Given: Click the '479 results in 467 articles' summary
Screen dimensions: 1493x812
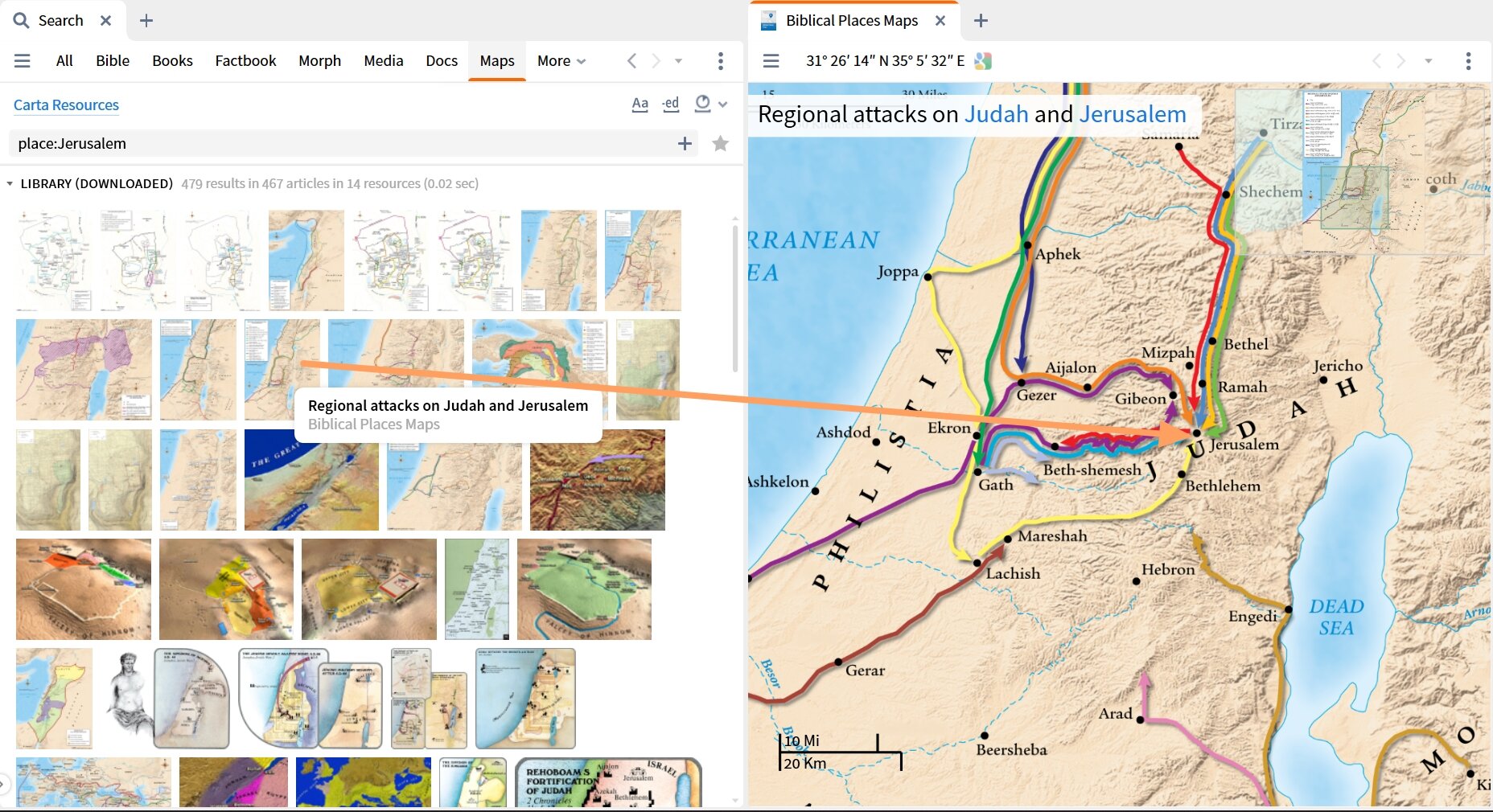Looking at the screenshot, I should point(330,184).
